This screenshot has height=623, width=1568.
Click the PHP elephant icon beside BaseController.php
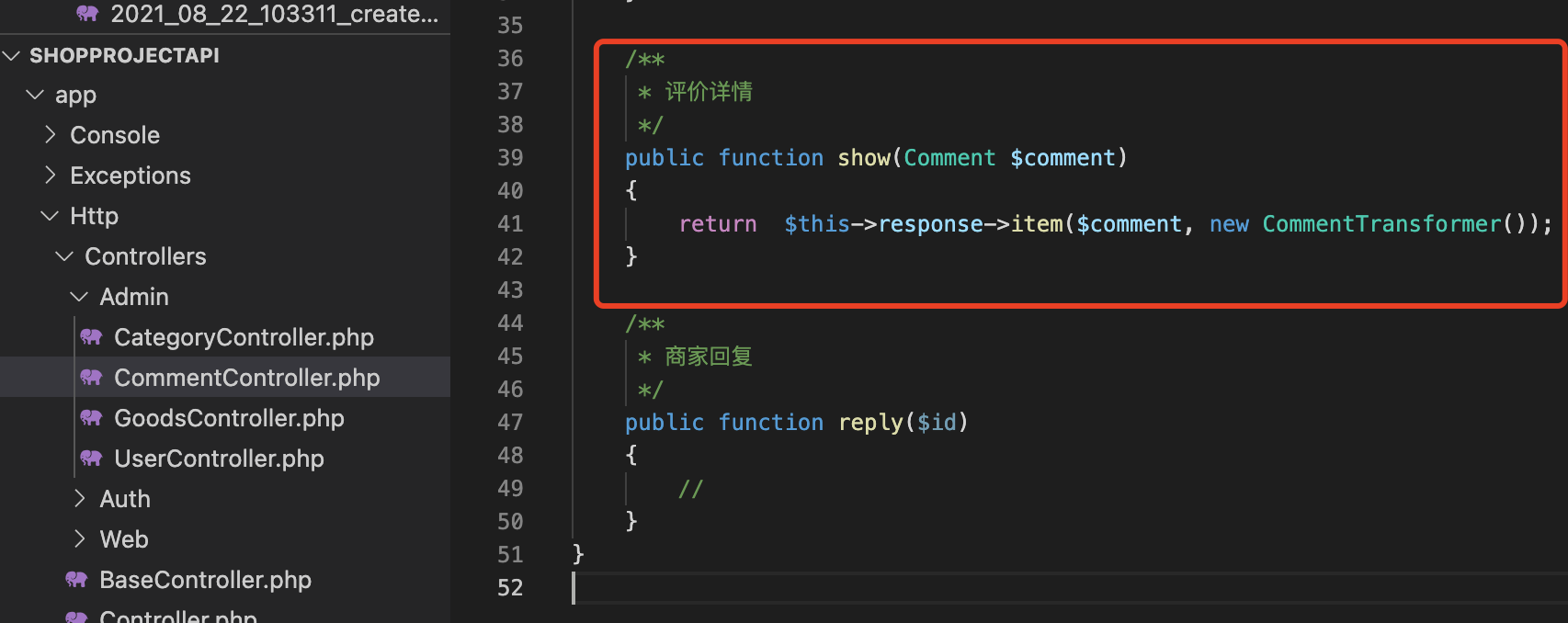click(76, 580)
